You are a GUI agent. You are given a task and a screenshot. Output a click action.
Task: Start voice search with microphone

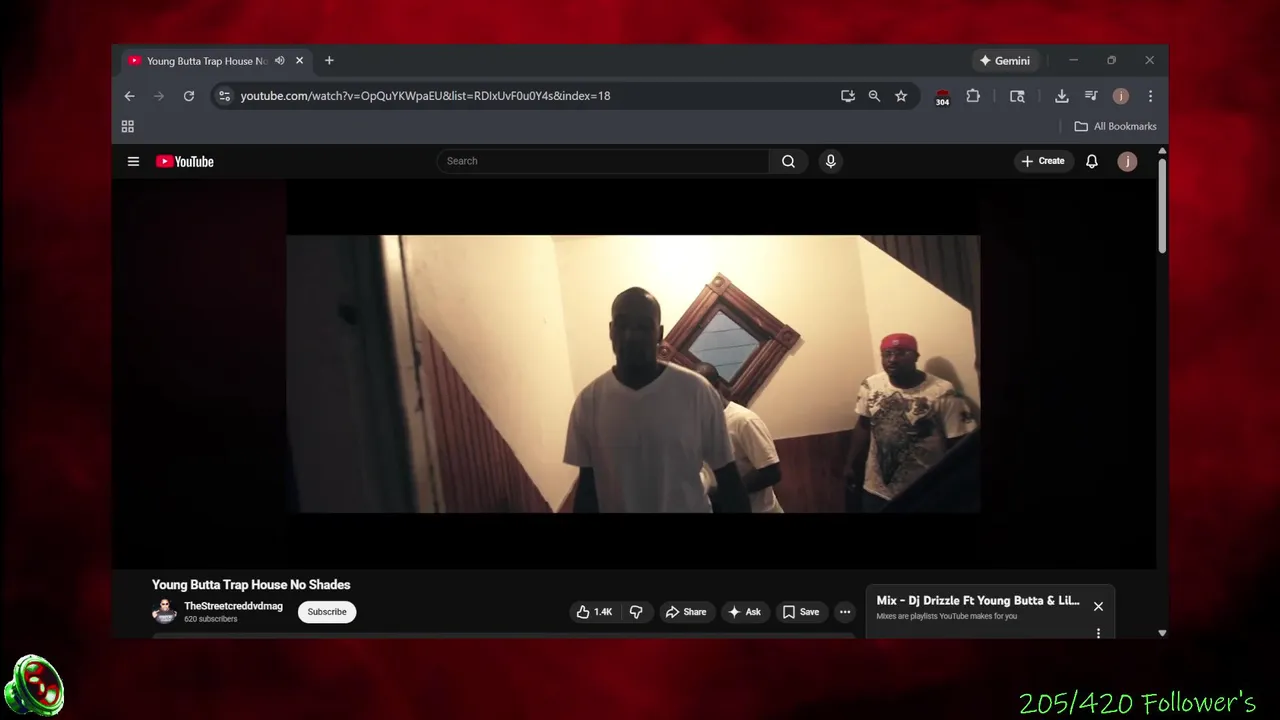click(x=830, y=161)
